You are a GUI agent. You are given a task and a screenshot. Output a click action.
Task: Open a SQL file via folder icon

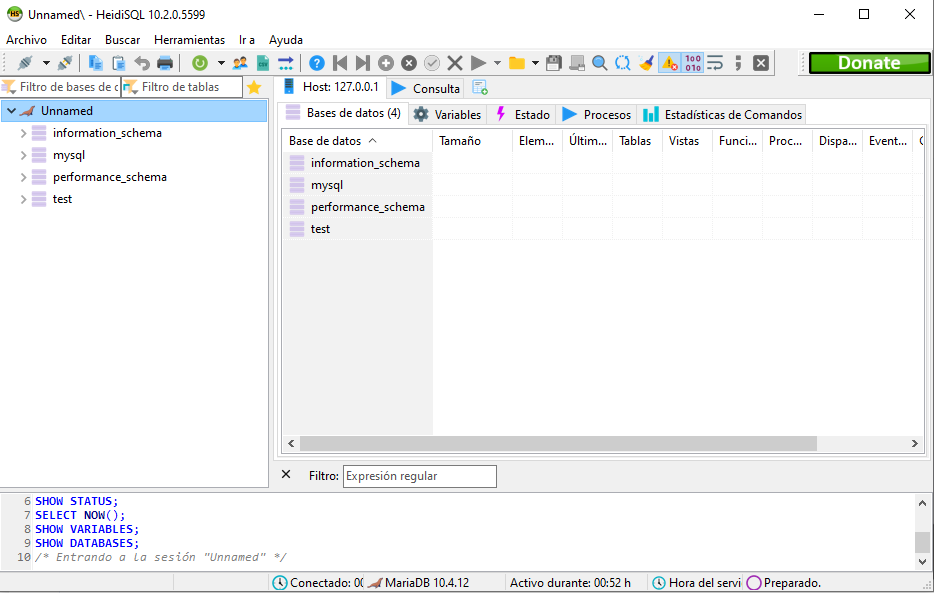515,63
